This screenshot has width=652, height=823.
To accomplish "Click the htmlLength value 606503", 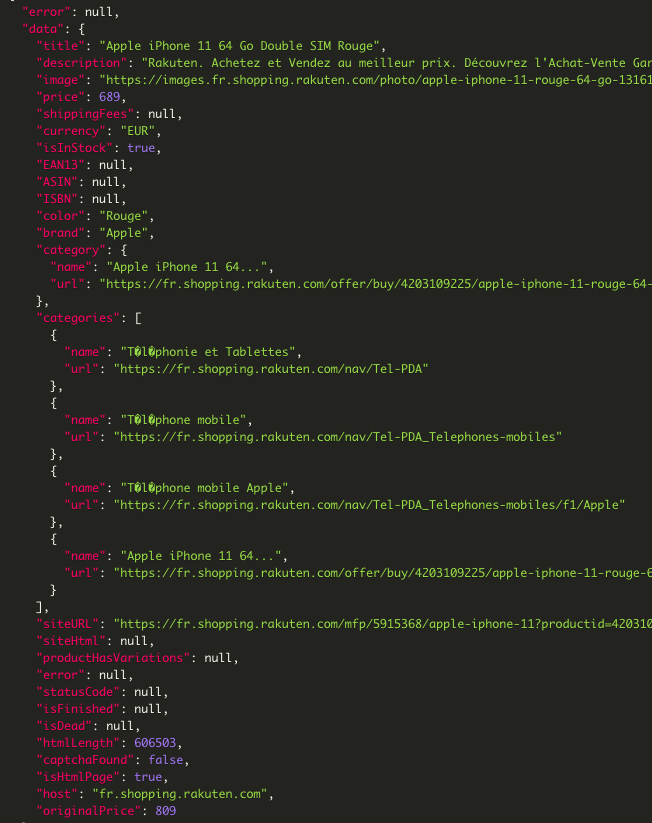I will [155, 743].
